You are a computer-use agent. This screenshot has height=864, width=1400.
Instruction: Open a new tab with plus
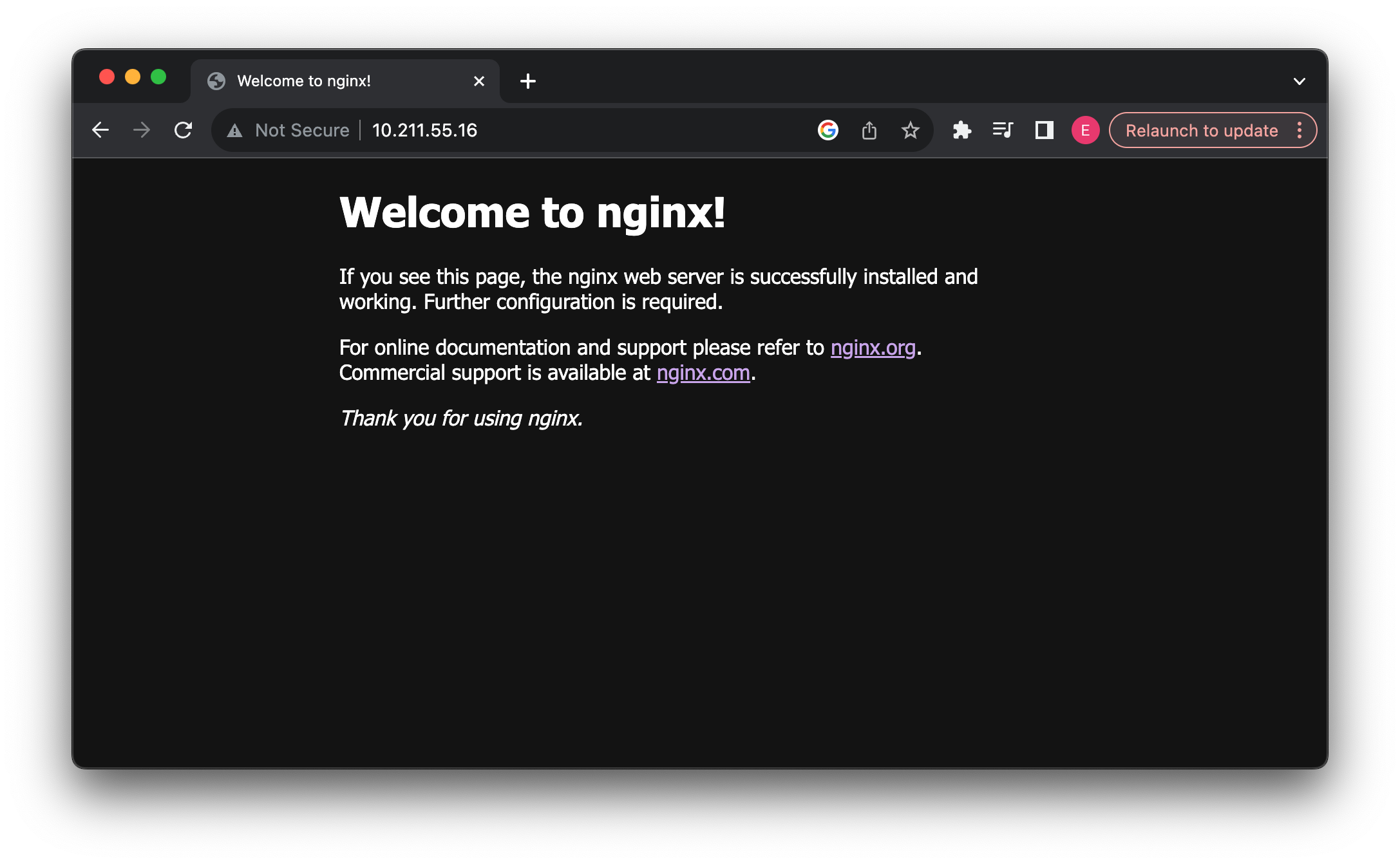point(528,81)
